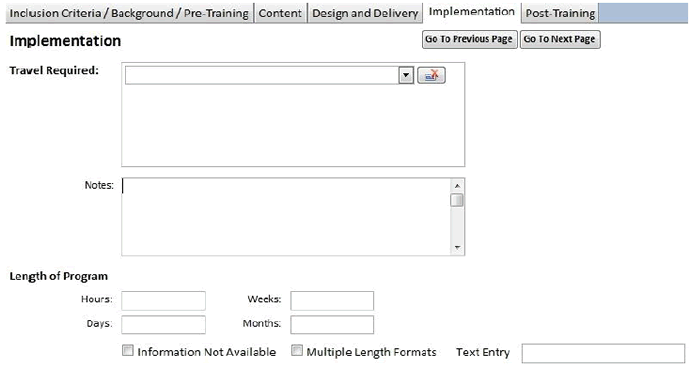Image resolution: width=690 pixels, height=369 pixels.
Task: Click Go To Previous Page button
Action: point(469,39)
